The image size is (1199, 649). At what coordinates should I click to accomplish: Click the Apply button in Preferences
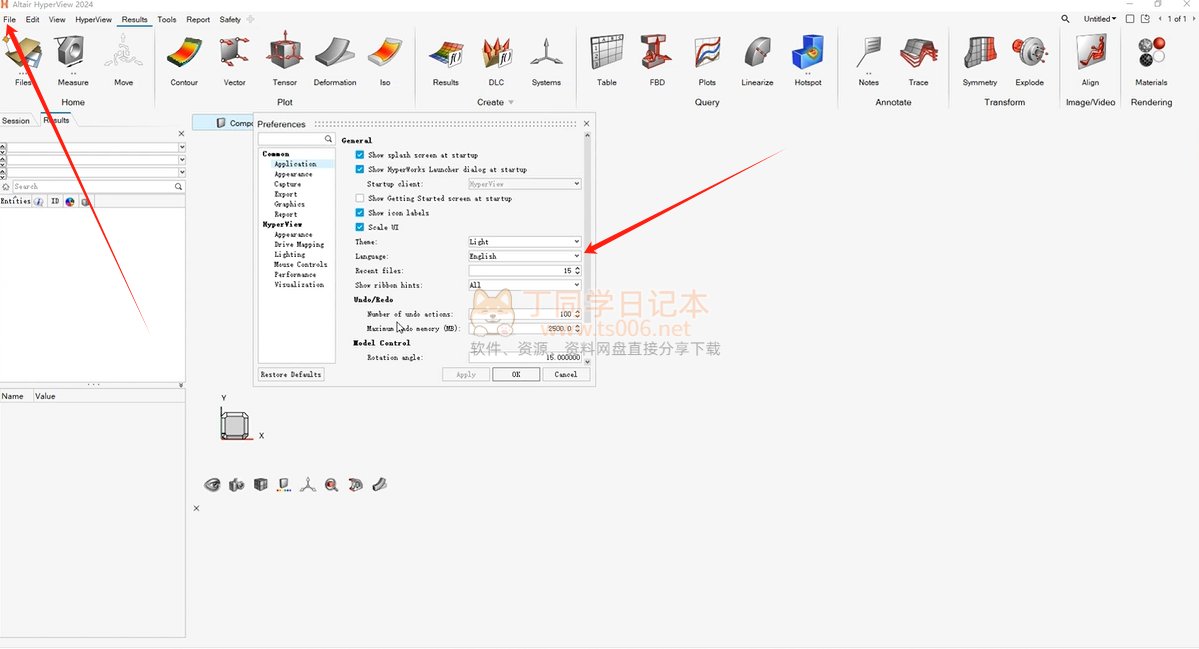point(466,375)
